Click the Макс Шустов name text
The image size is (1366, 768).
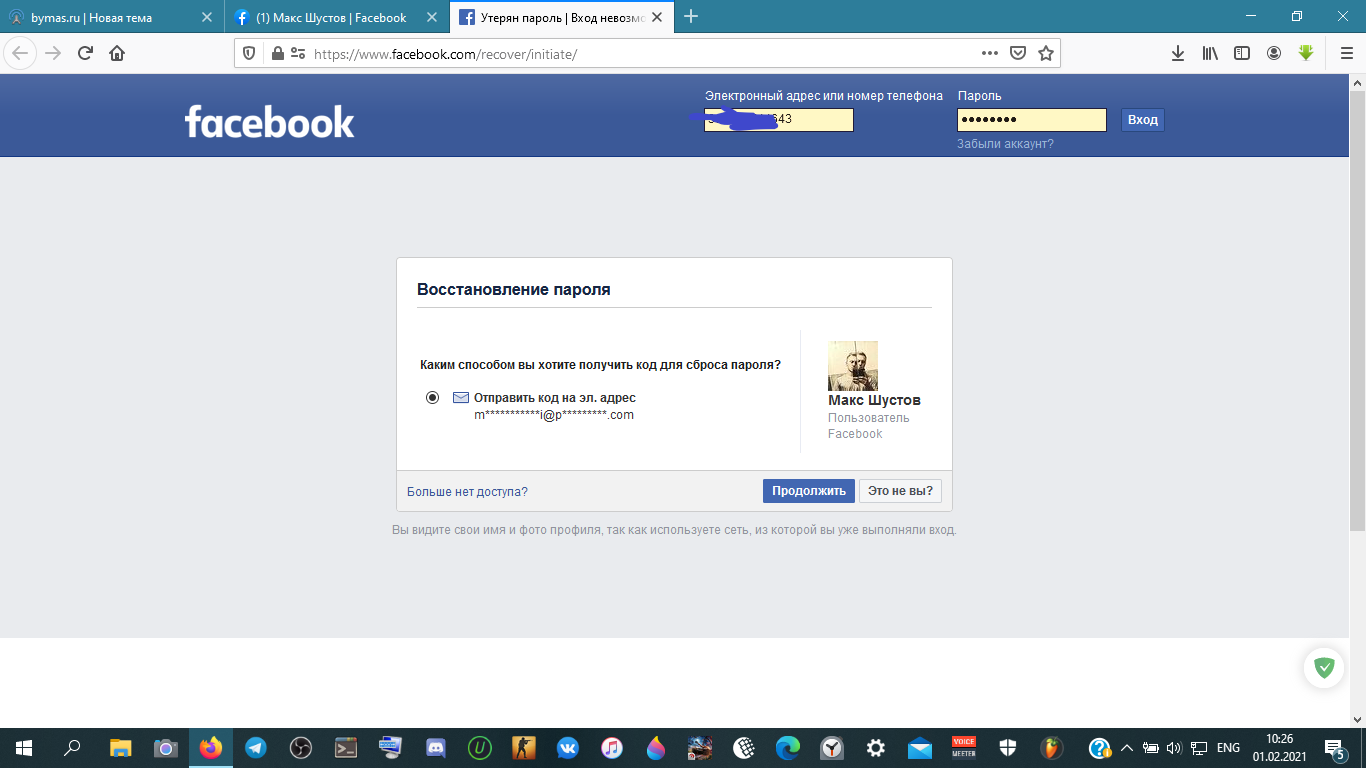(x=874, y=400)
